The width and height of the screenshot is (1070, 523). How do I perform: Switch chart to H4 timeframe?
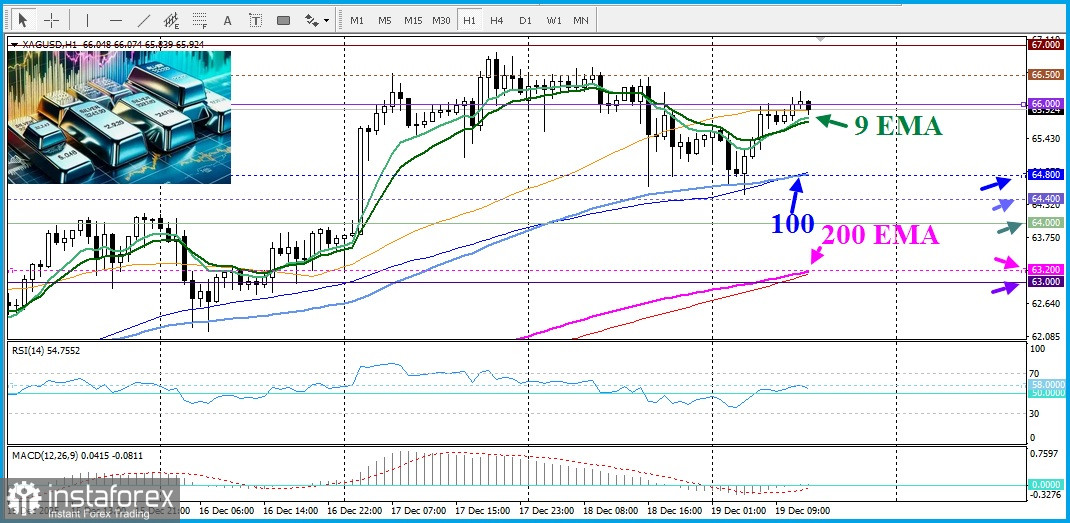[x=497, y=20]
